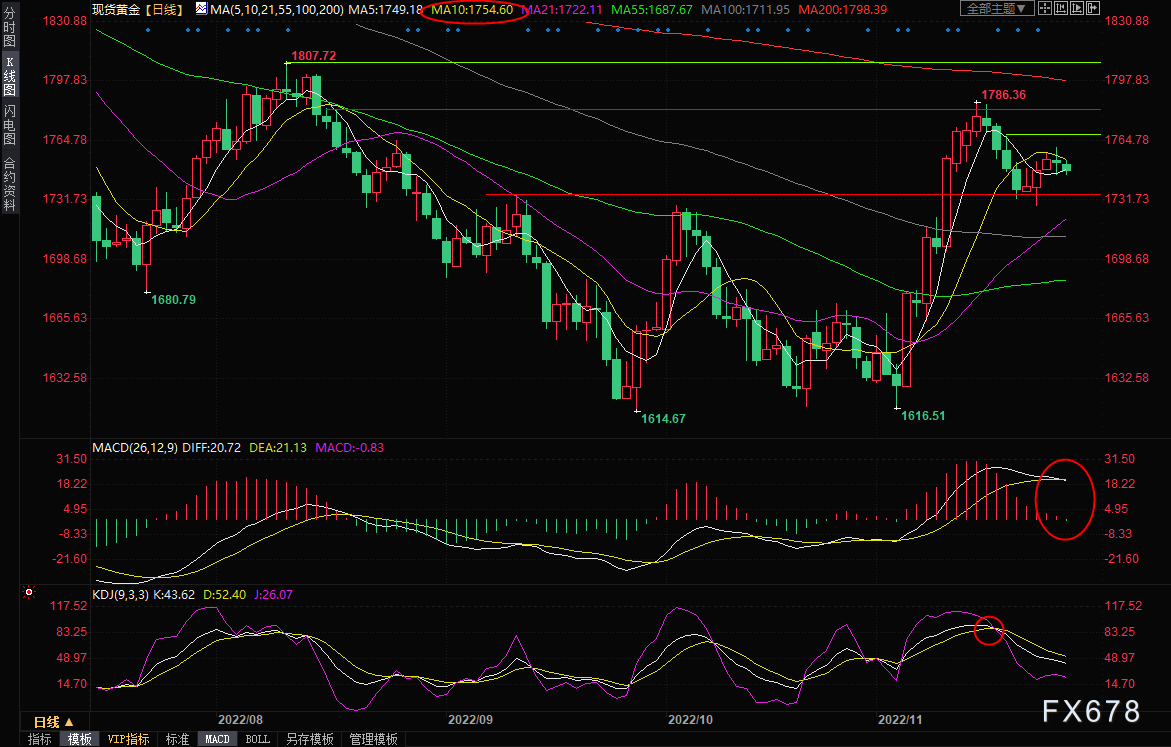Open the VIP指标 tab
Viewport: 1171px width, 747px height.
(x=128, y=739)
